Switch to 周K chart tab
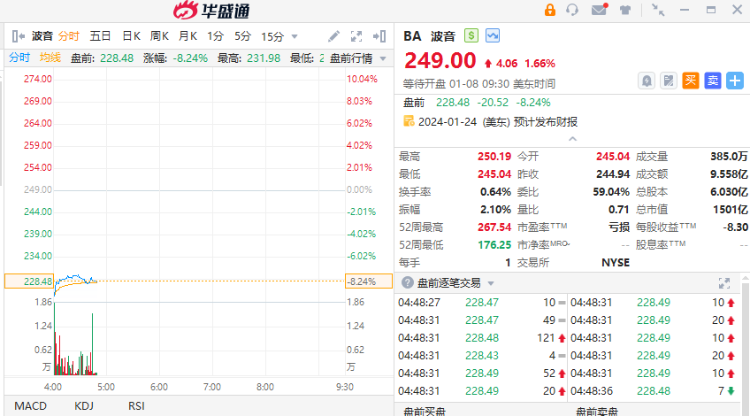750x416 pixels. point(159,36)
